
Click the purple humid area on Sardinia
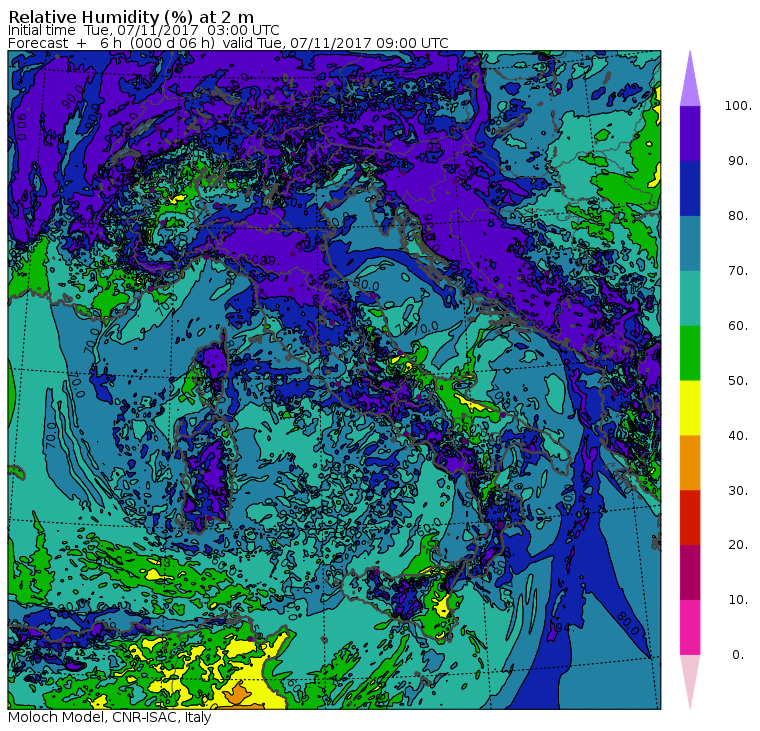[212, 473]
